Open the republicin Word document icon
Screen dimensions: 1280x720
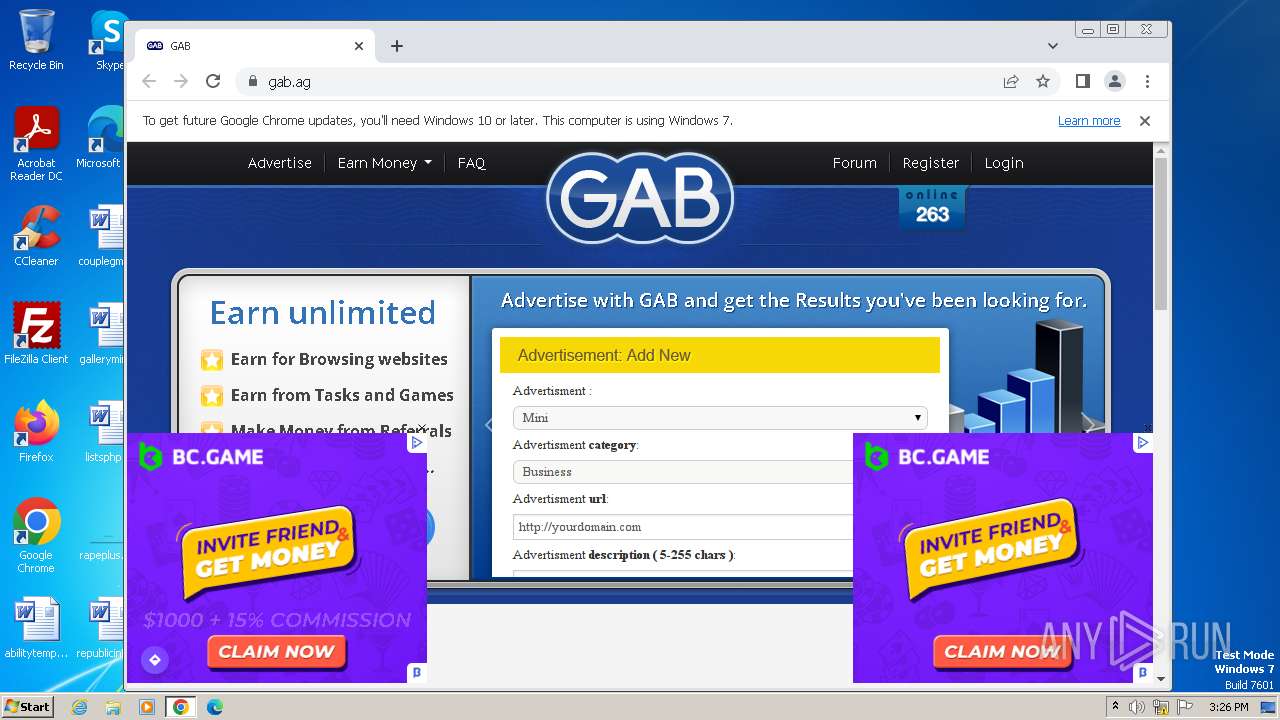102,629
